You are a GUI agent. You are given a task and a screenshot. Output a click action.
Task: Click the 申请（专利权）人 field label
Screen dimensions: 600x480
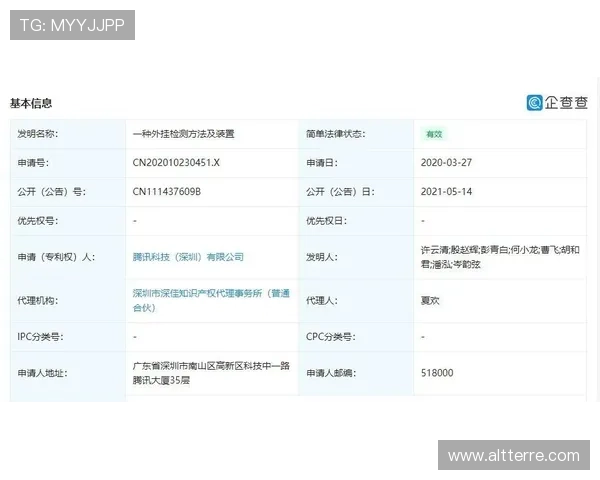pyautogui.click(x=56, y=257)
